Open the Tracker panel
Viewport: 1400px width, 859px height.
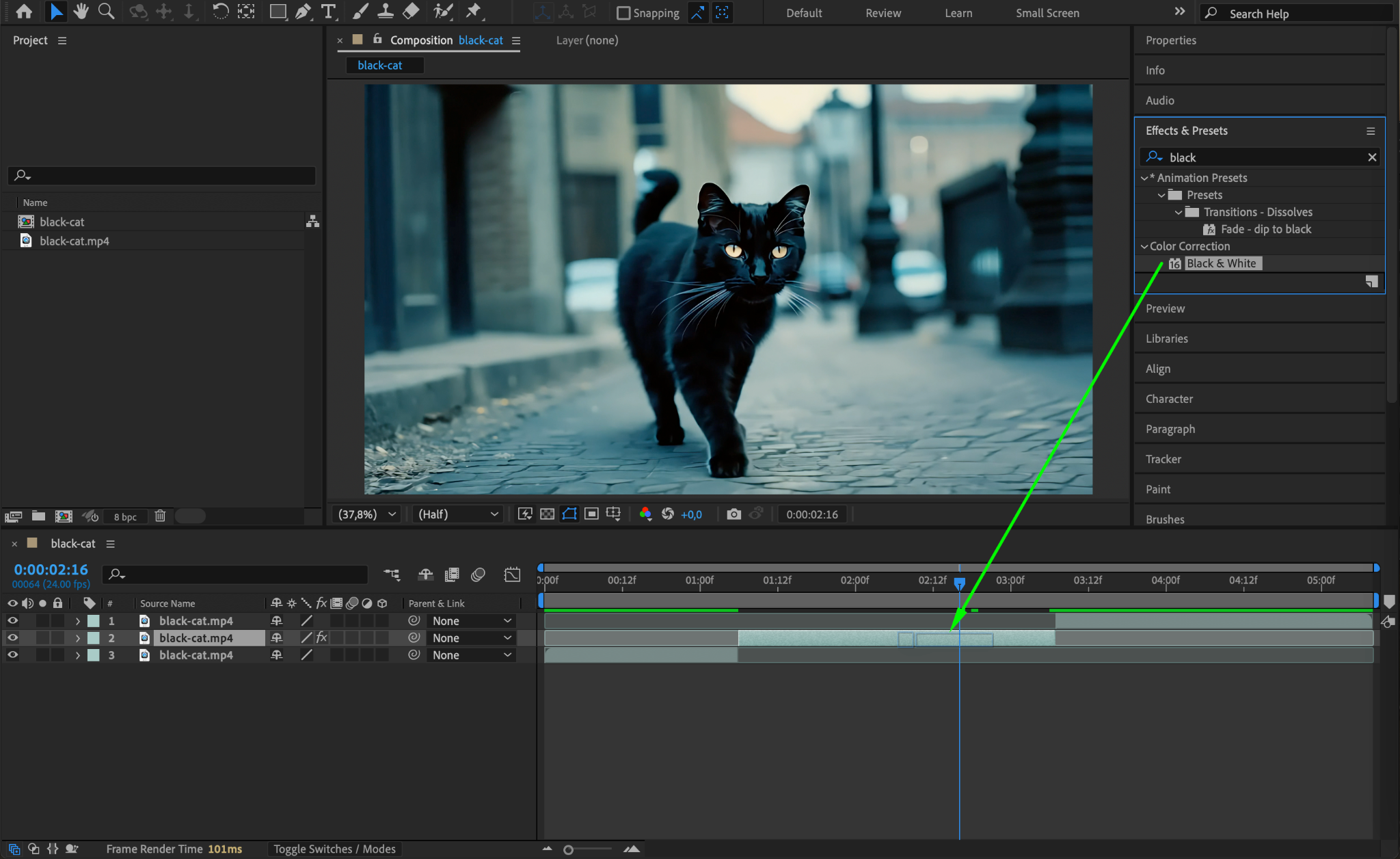coord(1163,460)
